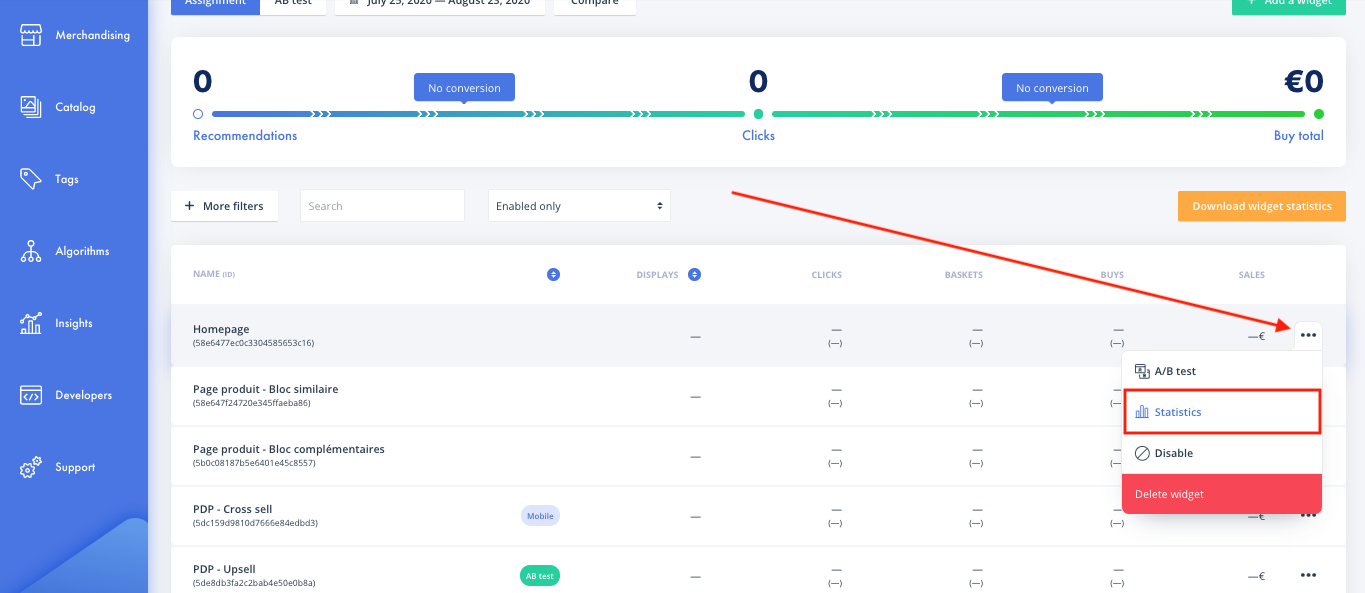Open the Homepage row three-dots menu

[x=1308, y=335]
